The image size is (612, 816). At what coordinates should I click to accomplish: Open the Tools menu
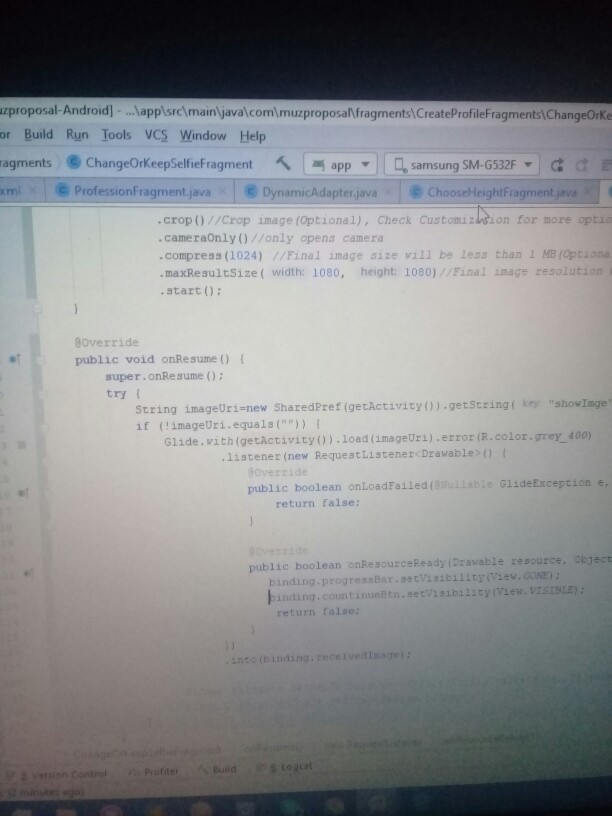coord(116,135)
